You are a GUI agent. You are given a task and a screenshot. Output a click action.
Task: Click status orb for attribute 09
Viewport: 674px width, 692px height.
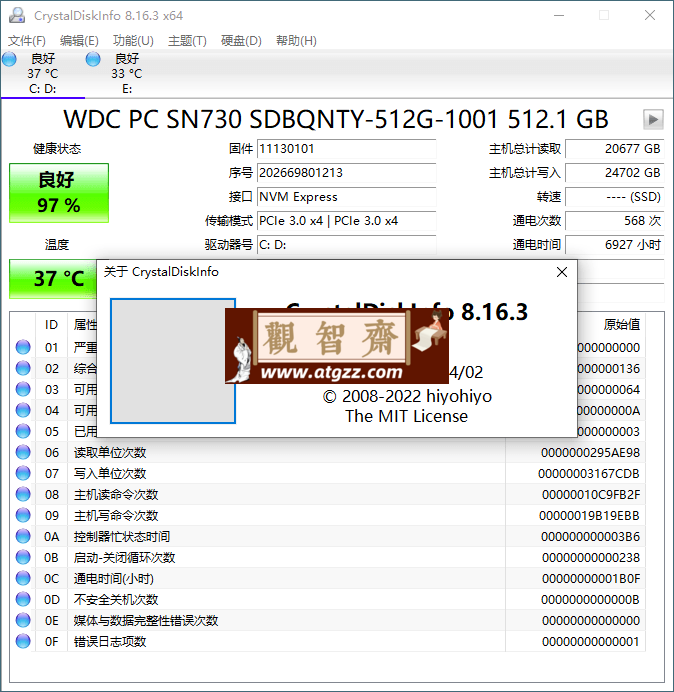click(x=23, y=515)
